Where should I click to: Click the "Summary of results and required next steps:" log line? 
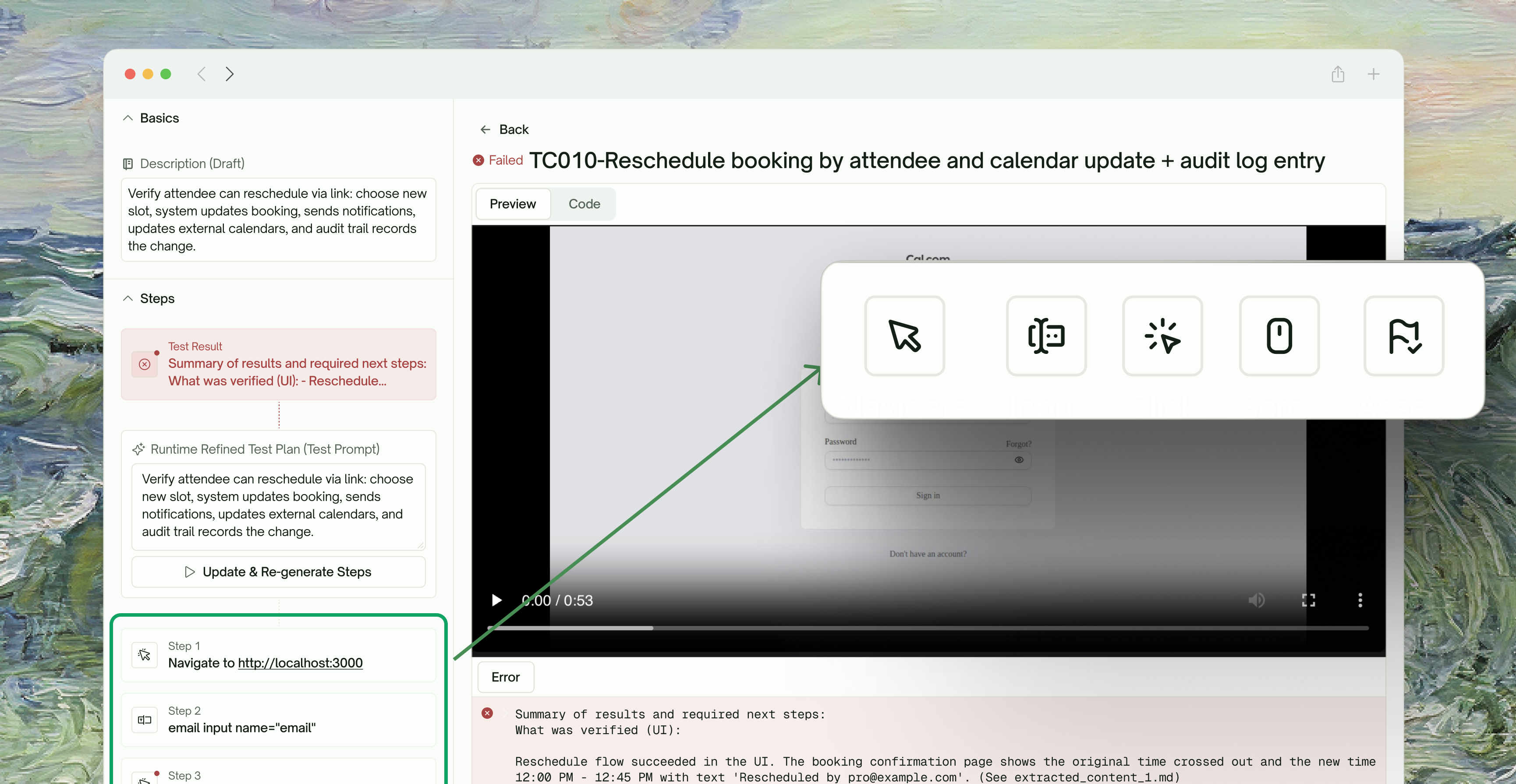[x=670, y=715]
